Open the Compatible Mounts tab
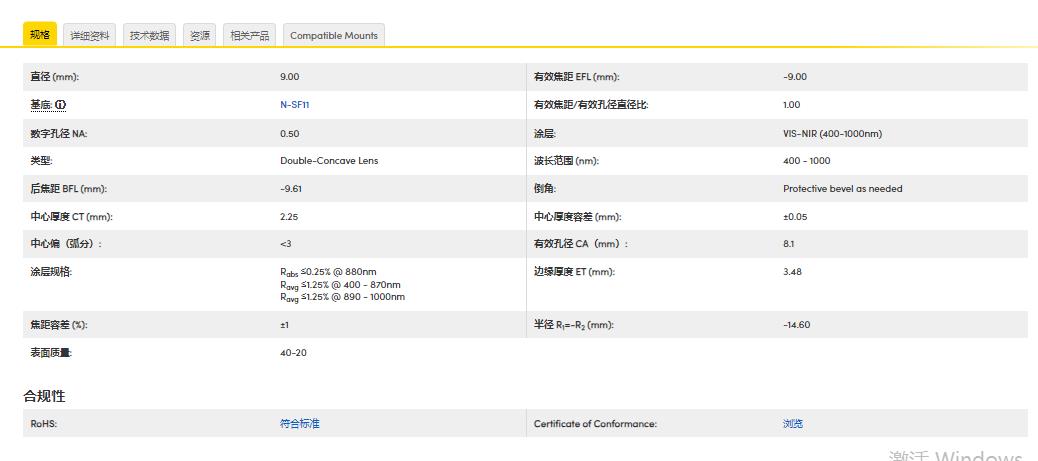This screenshot has height=461, width=1038. [x=334, y=36]
